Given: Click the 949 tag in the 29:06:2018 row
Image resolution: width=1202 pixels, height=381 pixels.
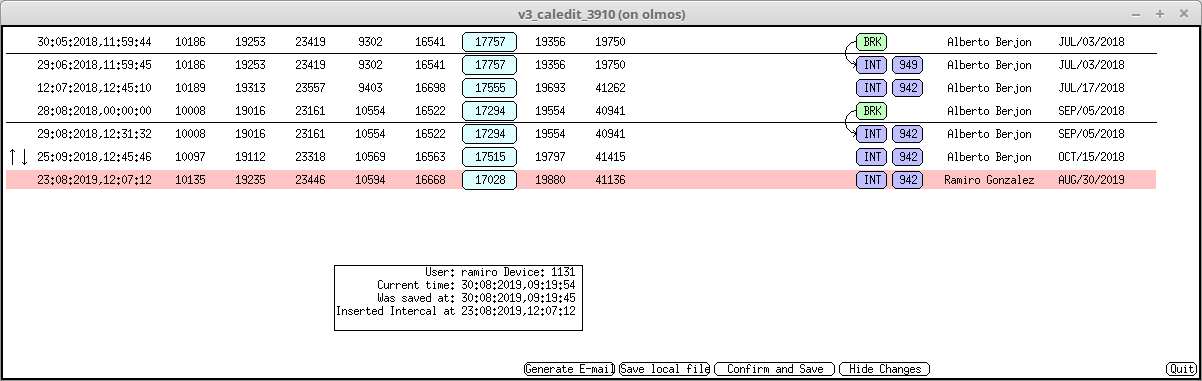Looking at the screenshot, I should (x=907, y=65).
